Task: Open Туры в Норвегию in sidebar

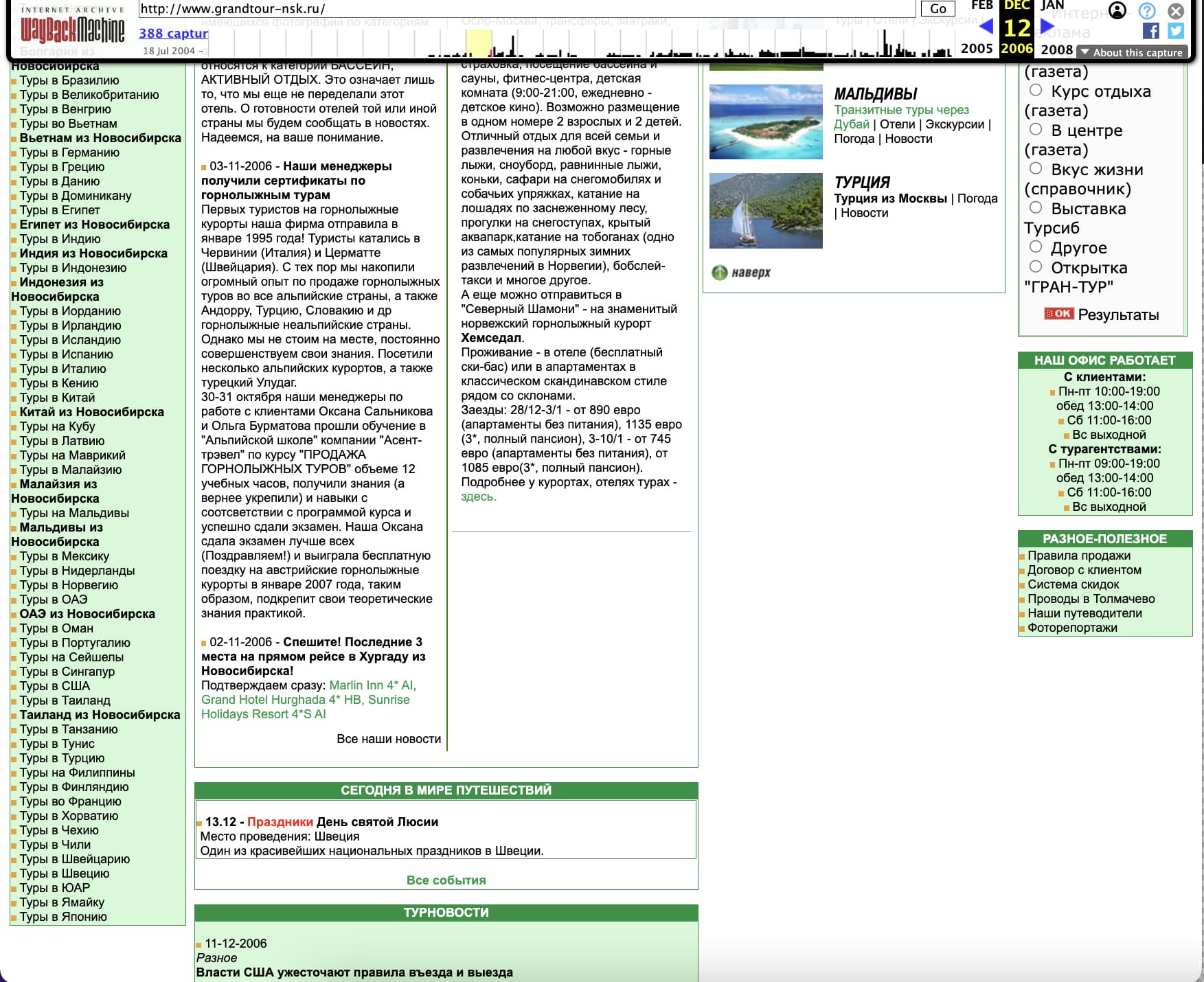Action: [x=69, y=585]
